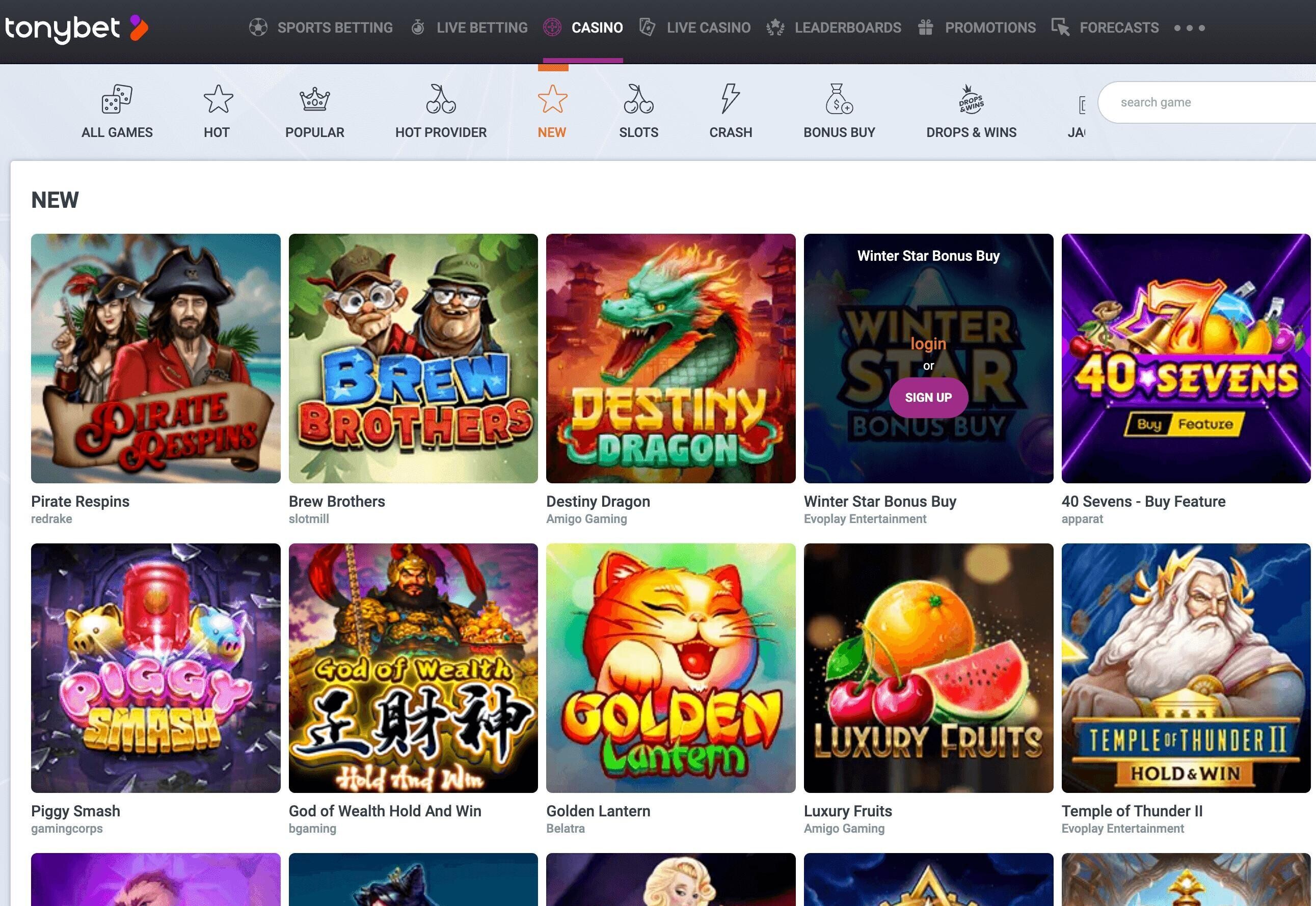Click the Belatra provider name
Viewport: 1316px width, 906px height.
point(566,828)
